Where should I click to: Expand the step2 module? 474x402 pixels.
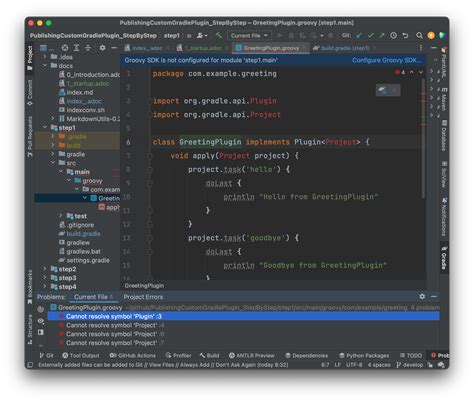coord(45,269)
